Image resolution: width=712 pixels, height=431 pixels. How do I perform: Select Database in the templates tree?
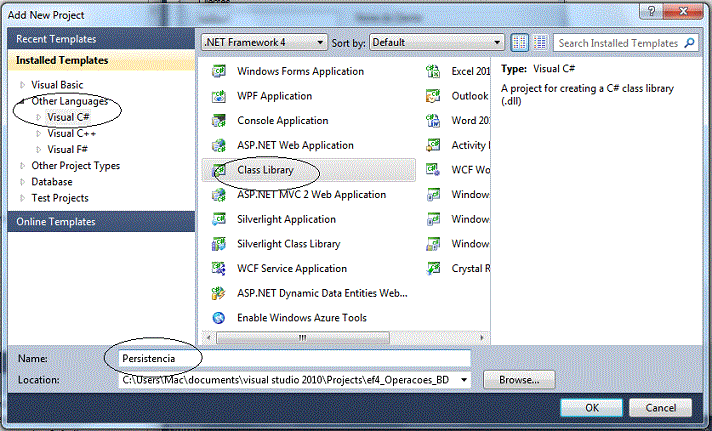52,182
